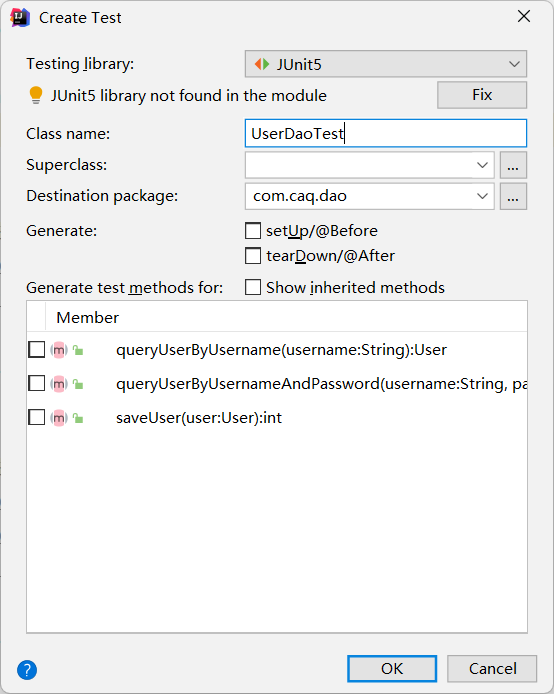Confirm with the OK button

click(x=392, y=668)
